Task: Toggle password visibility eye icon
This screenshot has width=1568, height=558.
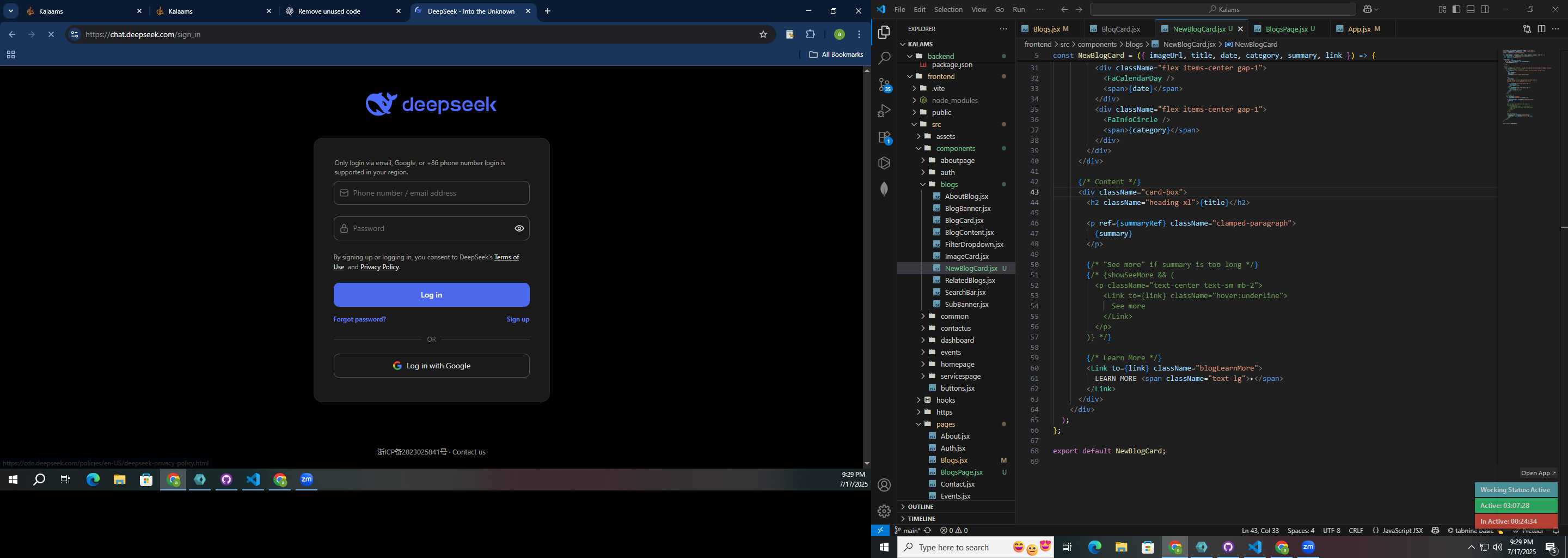Action: [x=519, y=228]
